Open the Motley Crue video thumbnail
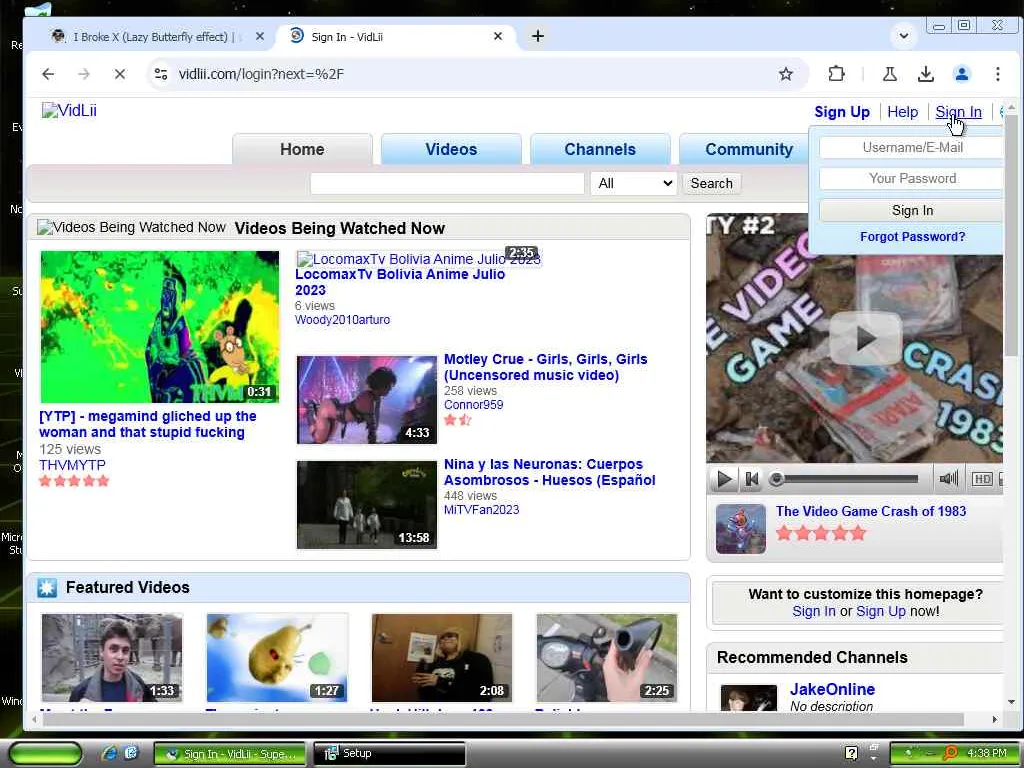The image size is (1024, 768). (367, 400)
